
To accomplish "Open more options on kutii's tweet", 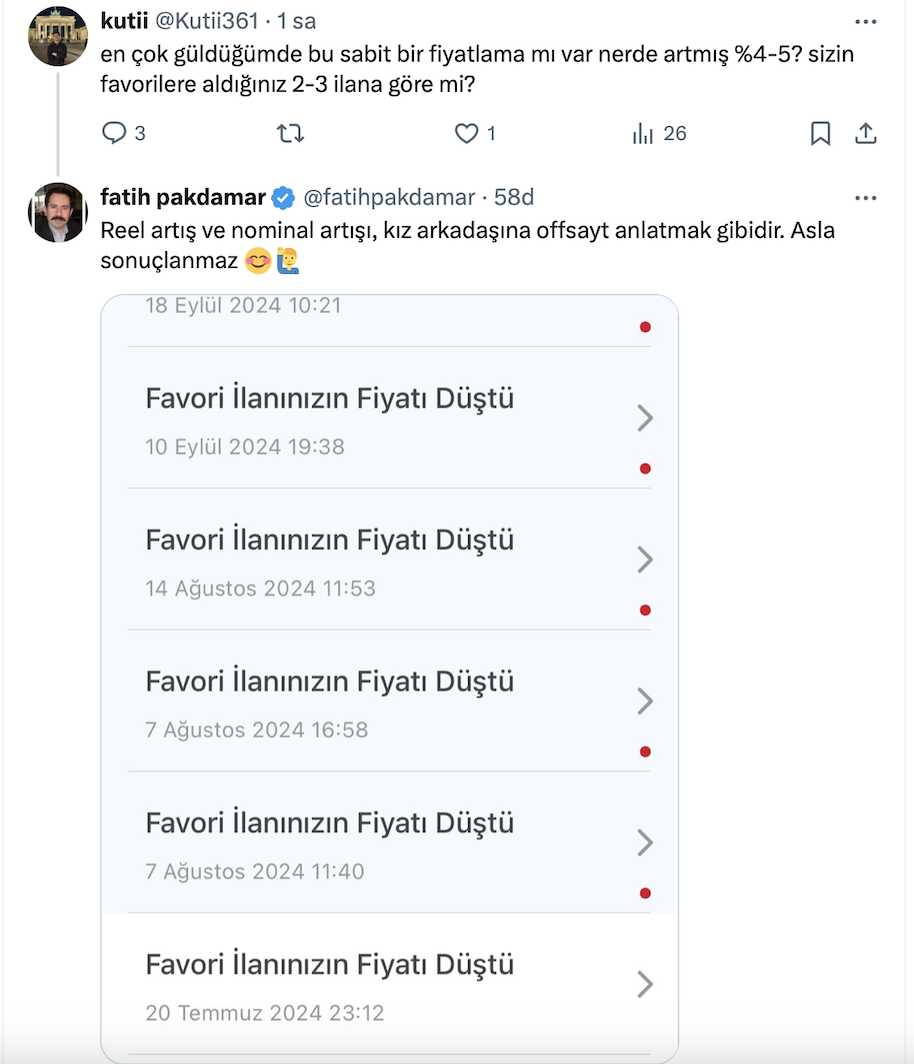I will coord(865,21).
